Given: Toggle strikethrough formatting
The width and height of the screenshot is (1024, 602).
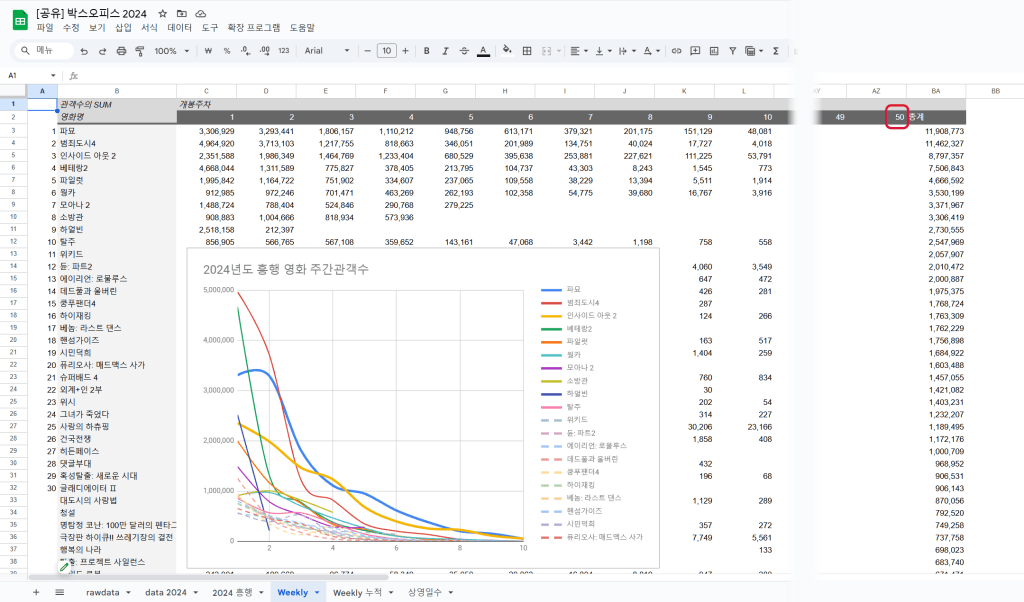Looking at the screenshot, I should tap(464, 50).
